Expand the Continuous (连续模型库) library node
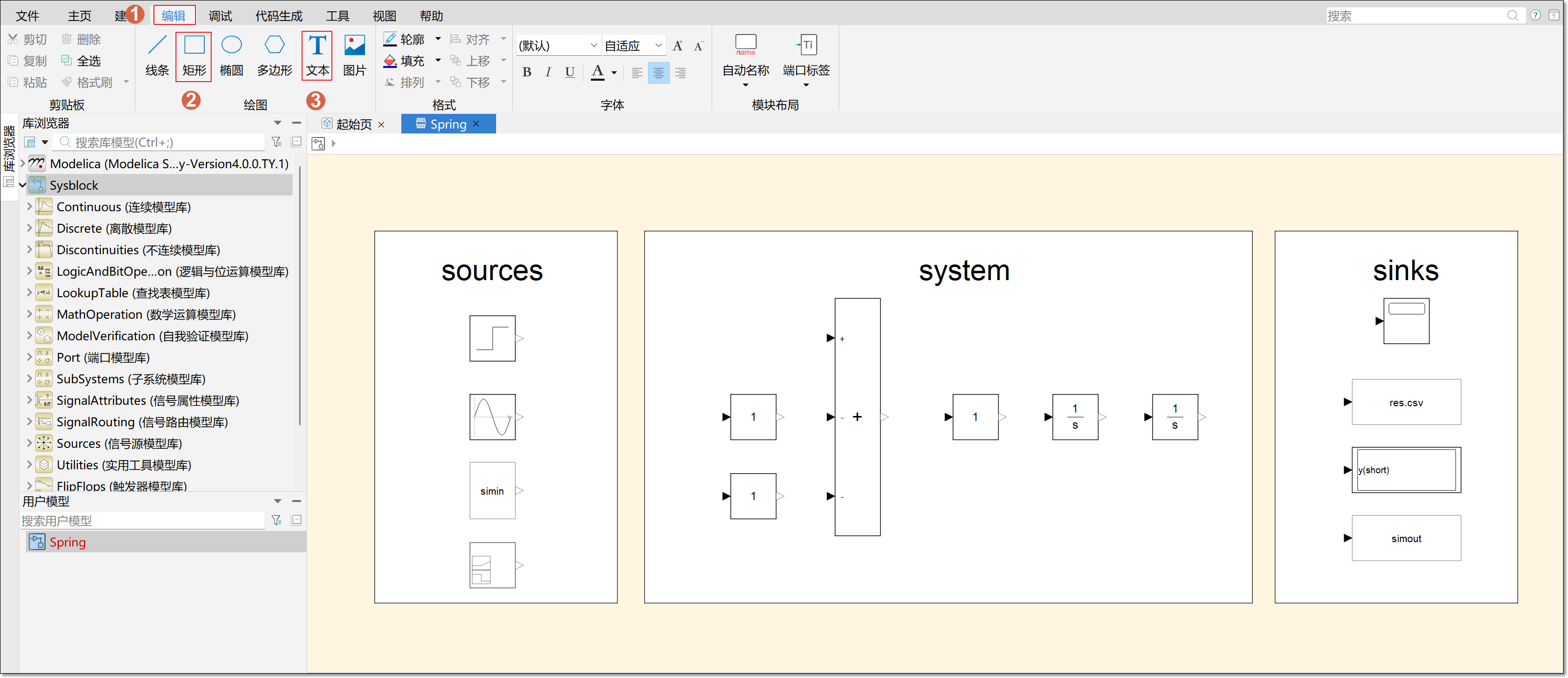This screenshot has width=1568, height=678. (29, 207)
